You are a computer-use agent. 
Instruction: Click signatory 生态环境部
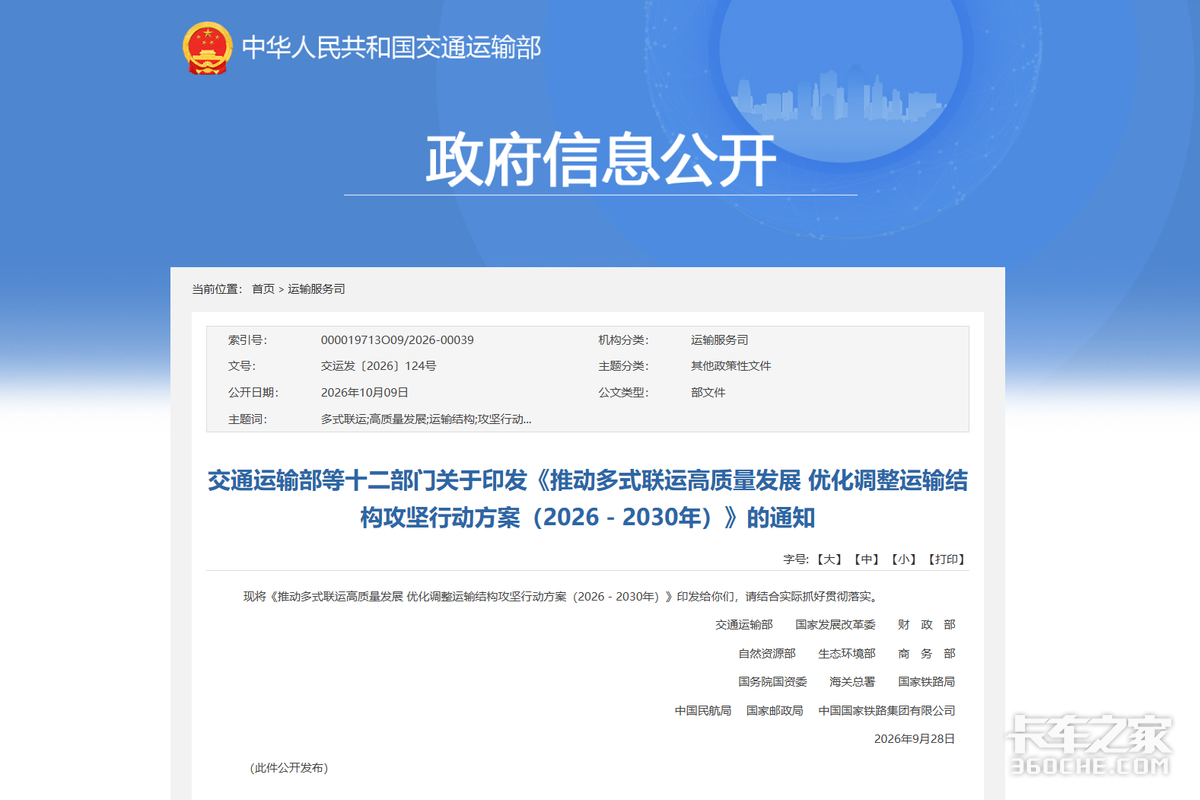pyautogui.click(x=847, y=654)
